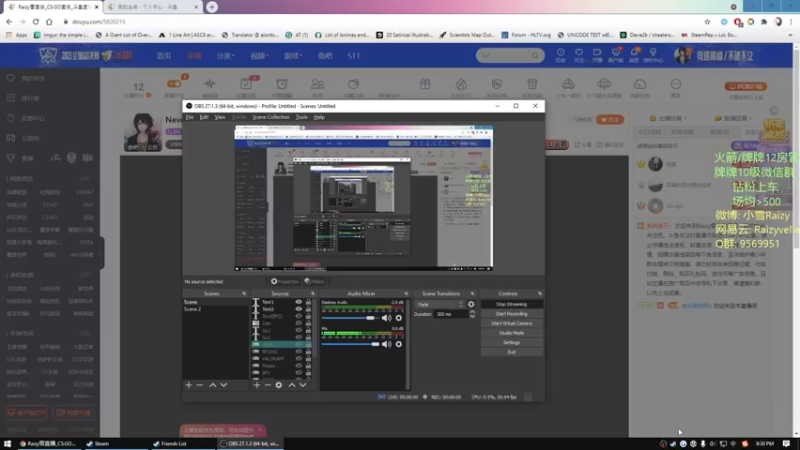Move scene down in Scenes list
800x450 pixels.
223,385
